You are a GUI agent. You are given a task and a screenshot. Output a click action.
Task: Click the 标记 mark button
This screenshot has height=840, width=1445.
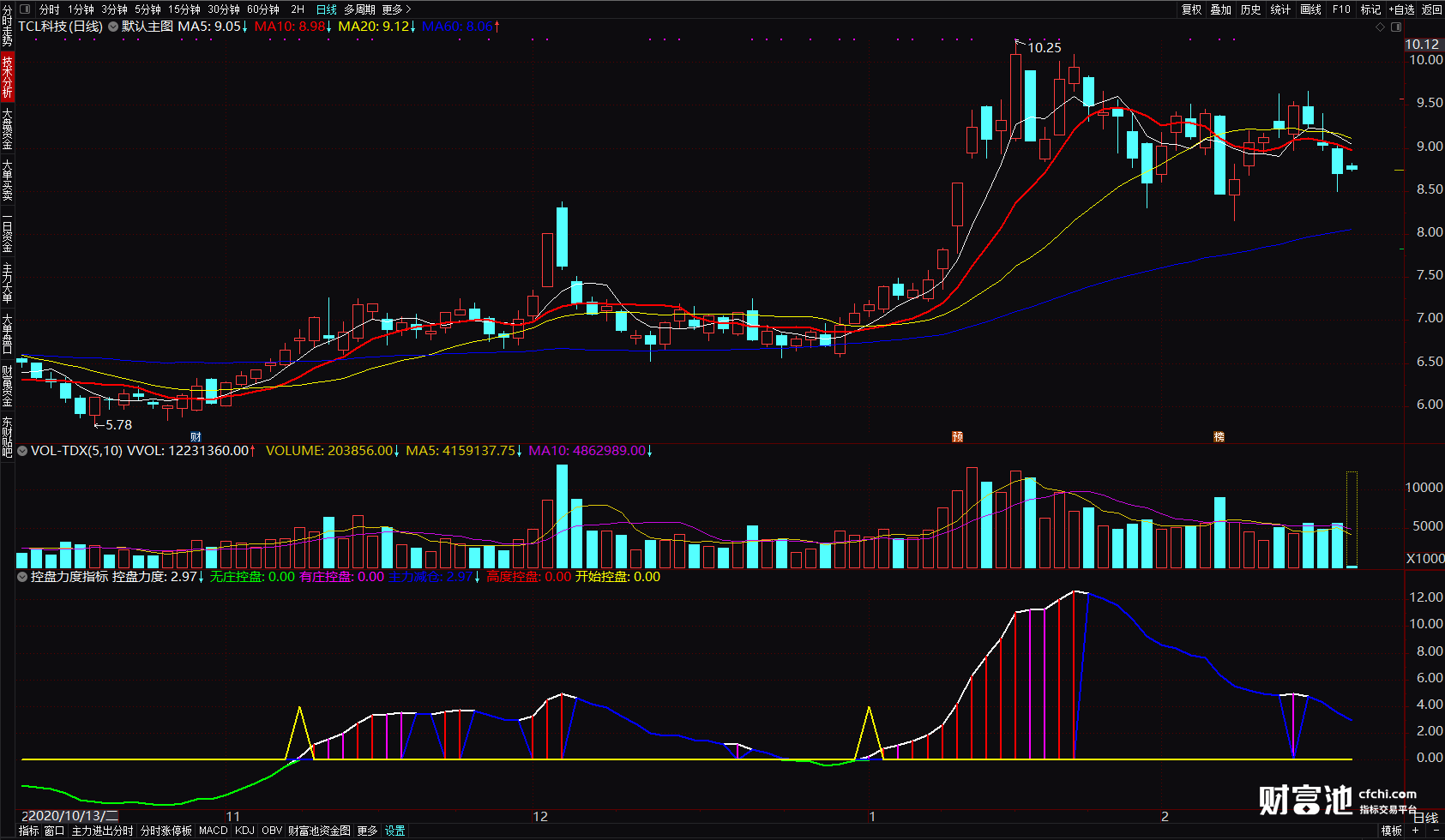[1370, 9]
